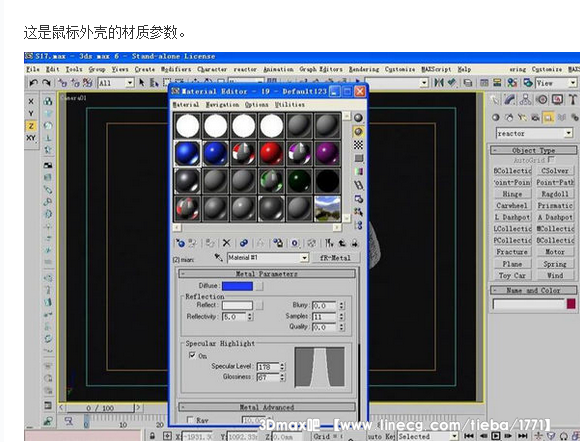The height and width of the screenshot is (442, 580).
Task: Open Material #1 name dropdown
Action: coord(304,258)
